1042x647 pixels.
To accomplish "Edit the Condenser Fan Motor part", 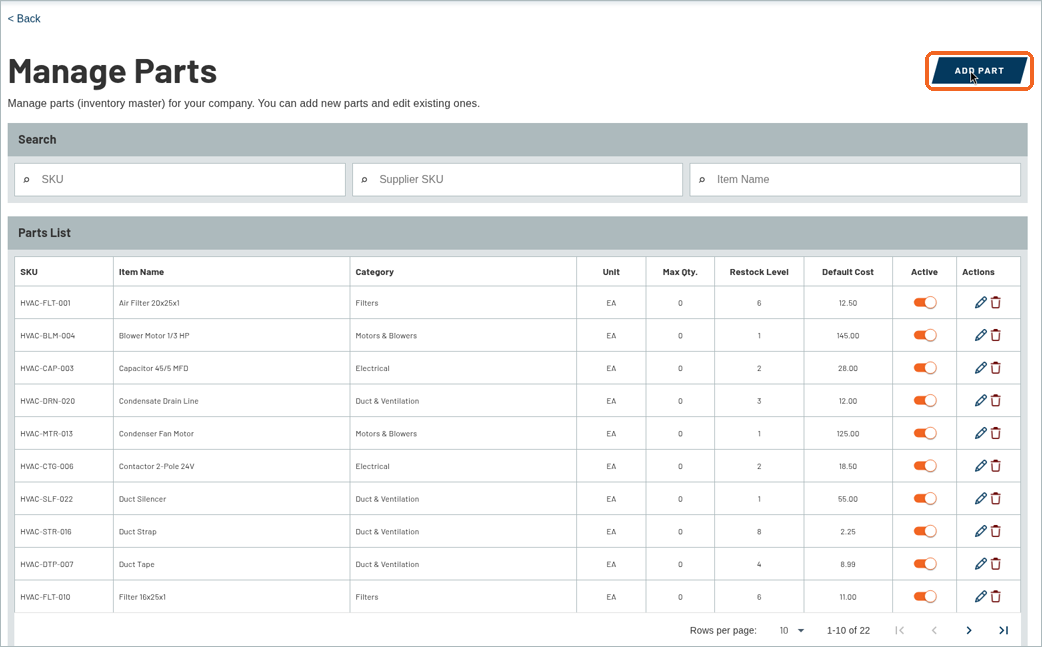I will pos(980,433).
